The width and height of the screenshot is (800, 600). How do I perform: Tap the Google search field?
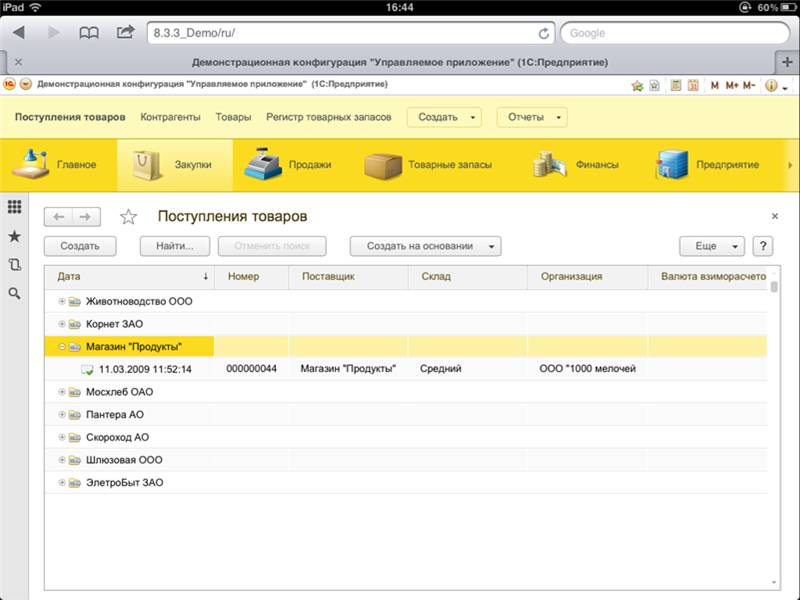675,33
